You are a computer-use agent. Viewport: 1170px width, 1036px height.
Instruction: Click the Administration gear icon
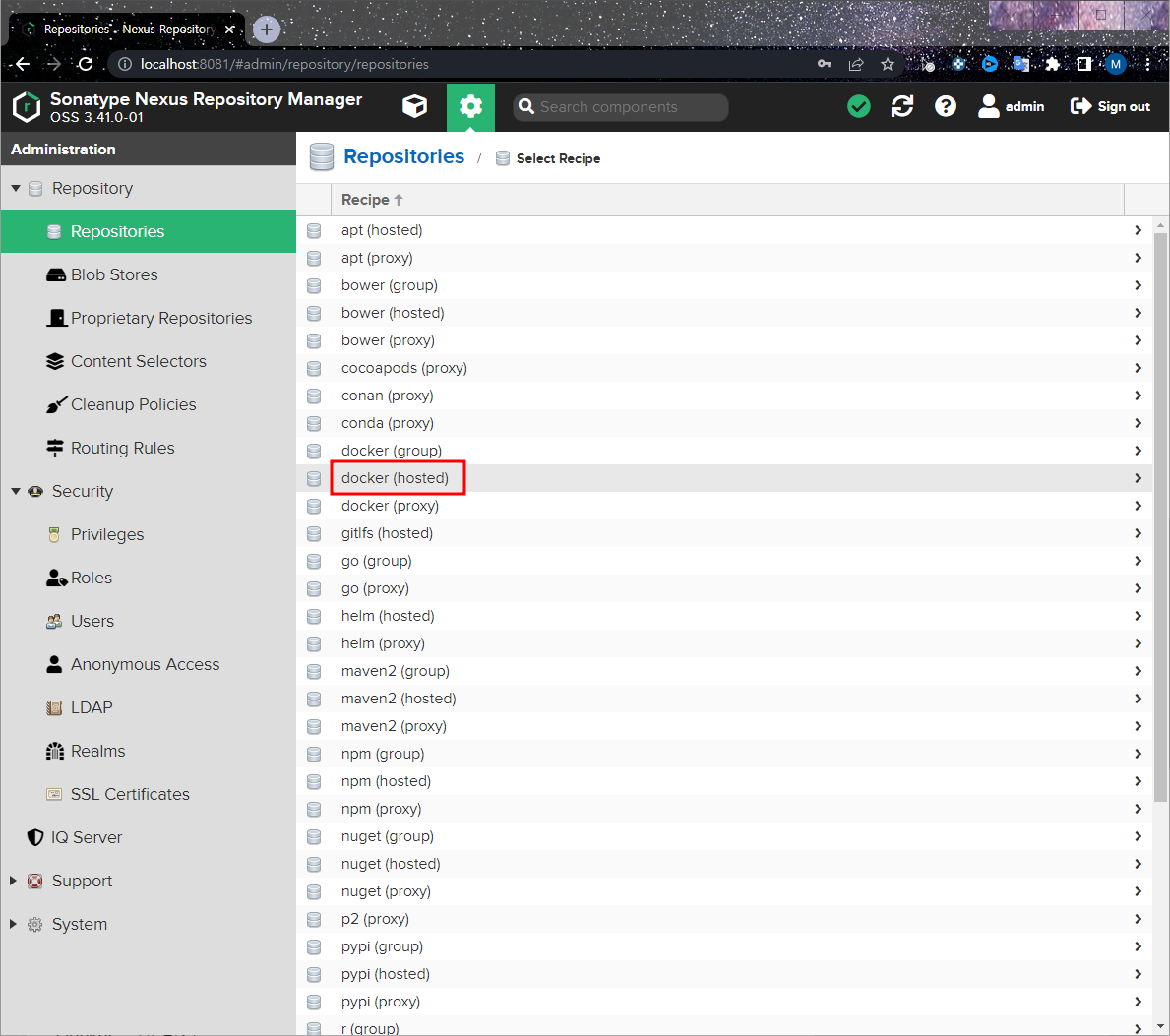click(470, 106)
